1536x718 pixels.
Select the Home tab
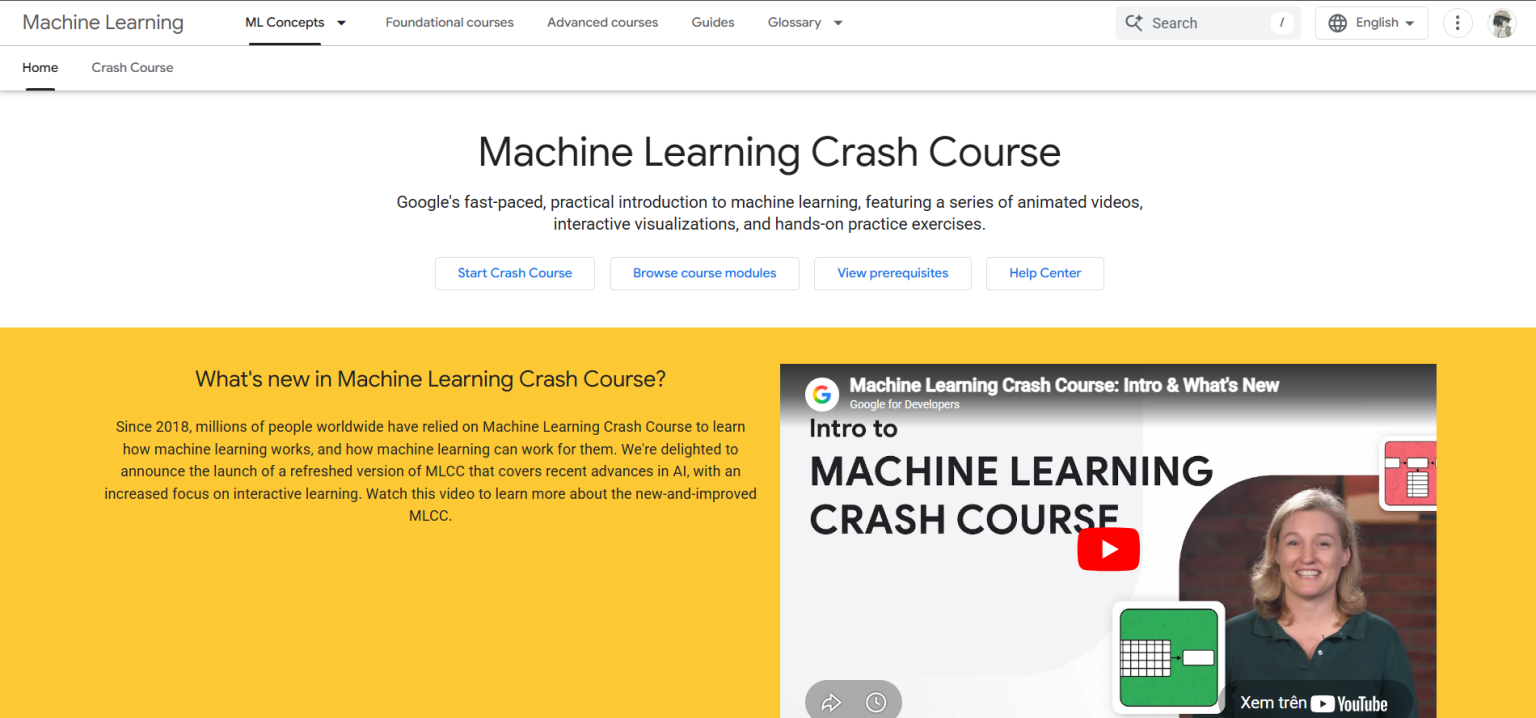tap(40, 67)
